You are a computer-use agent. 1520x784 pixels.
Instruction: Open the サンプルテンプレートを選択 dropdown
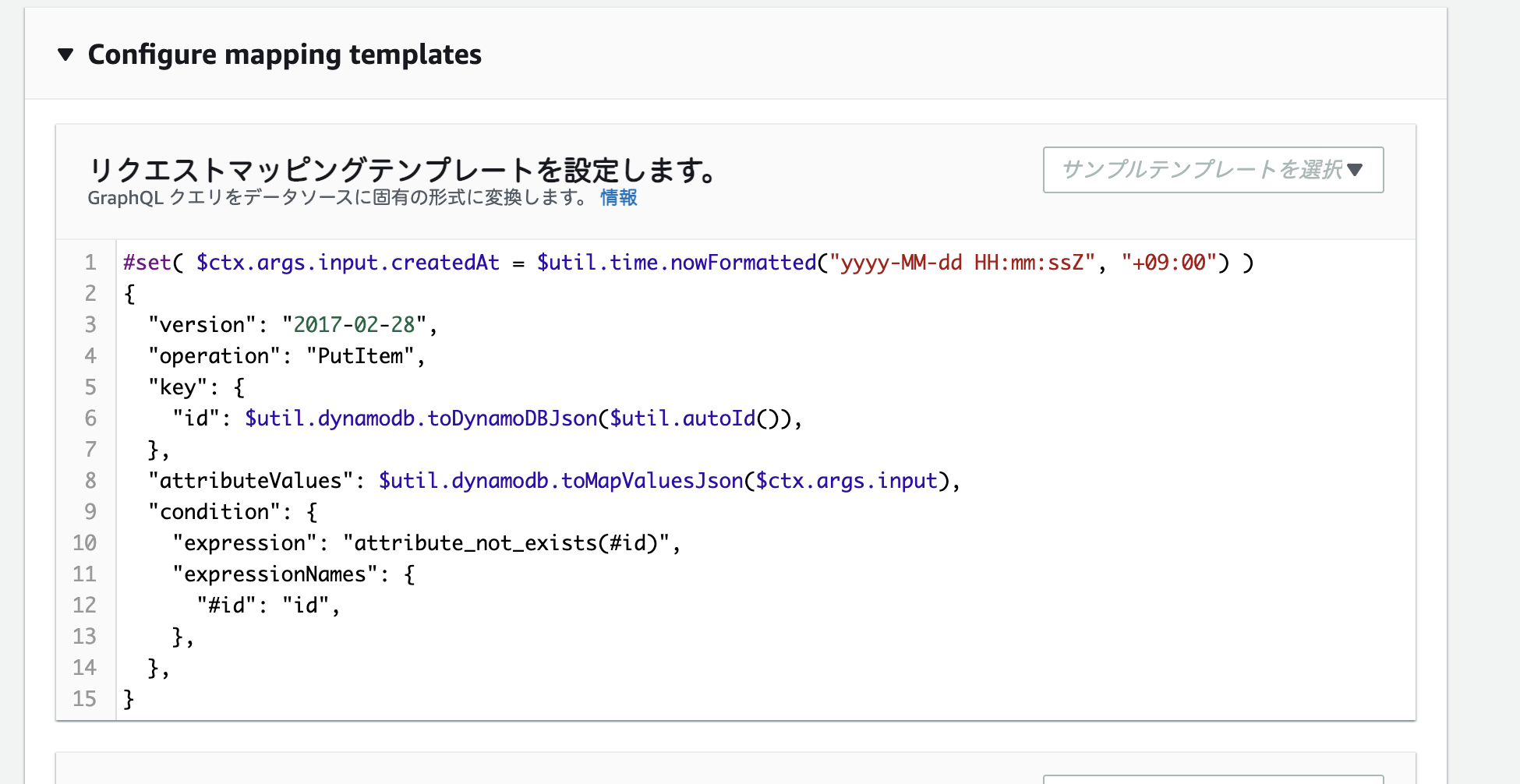(x=1213, y=170)
